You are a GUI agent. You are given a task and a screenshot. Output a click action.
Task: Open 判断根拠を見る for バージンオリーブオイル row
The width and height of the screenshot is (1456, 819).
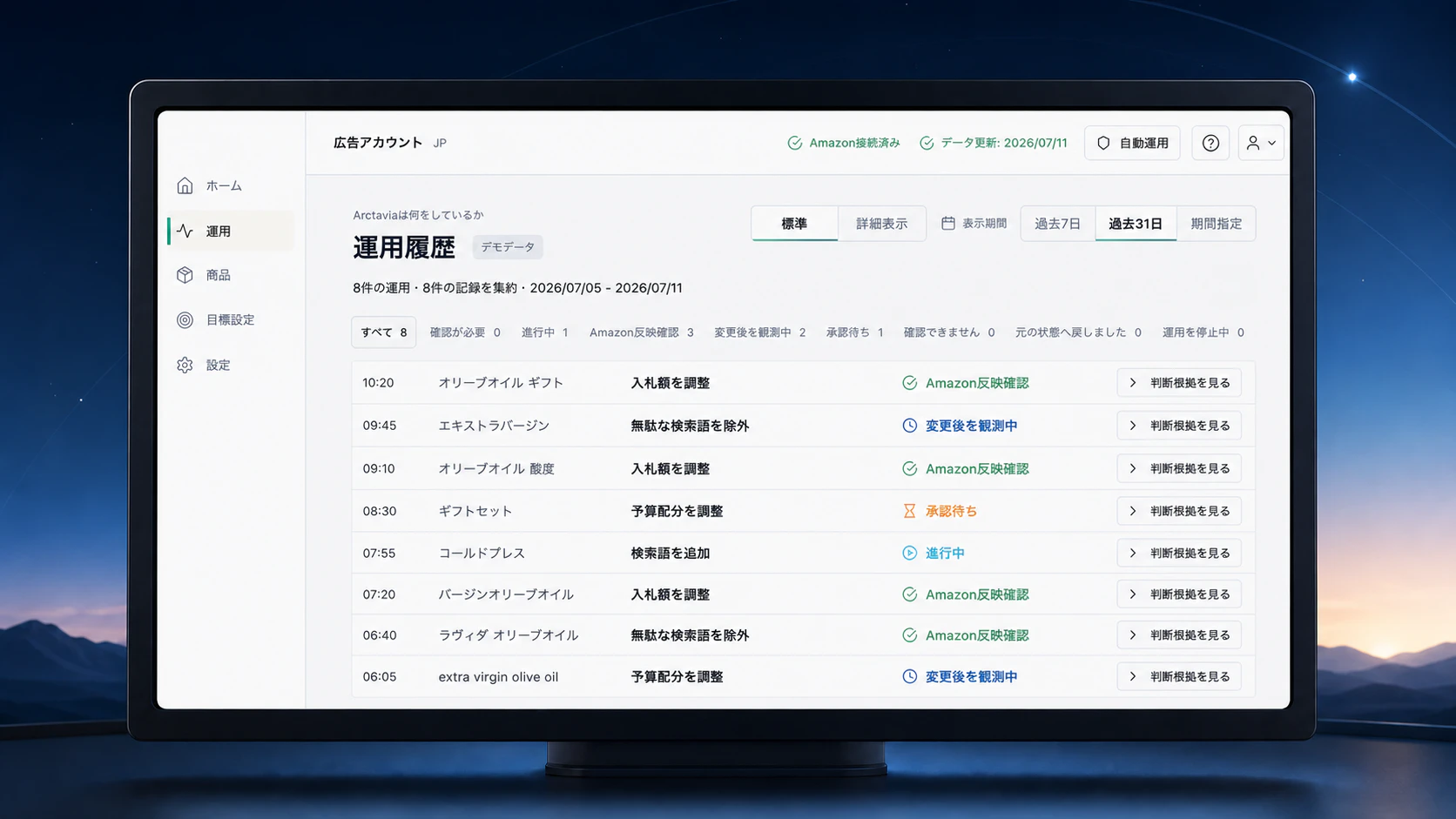pos(1179,594)
